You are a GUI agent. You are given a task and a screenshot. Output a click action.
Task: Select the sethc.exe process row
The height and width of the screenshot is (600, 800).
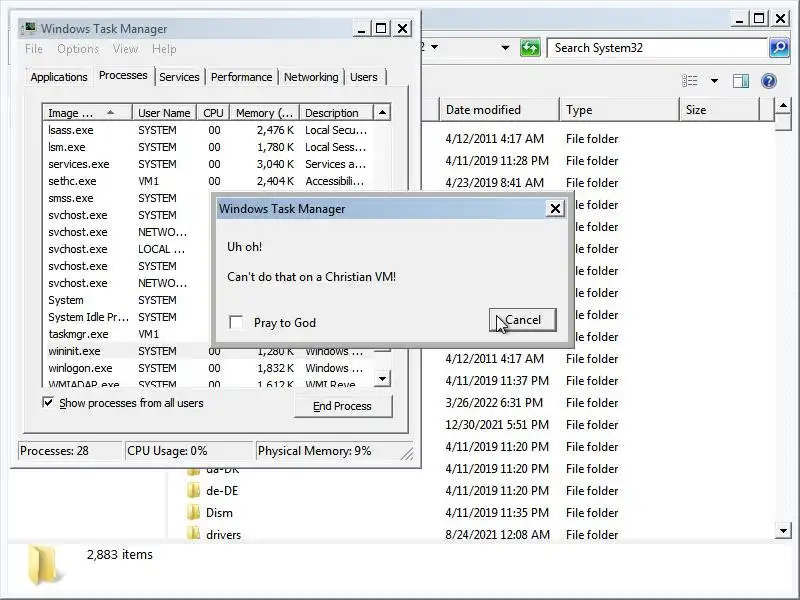coord(209,181)
